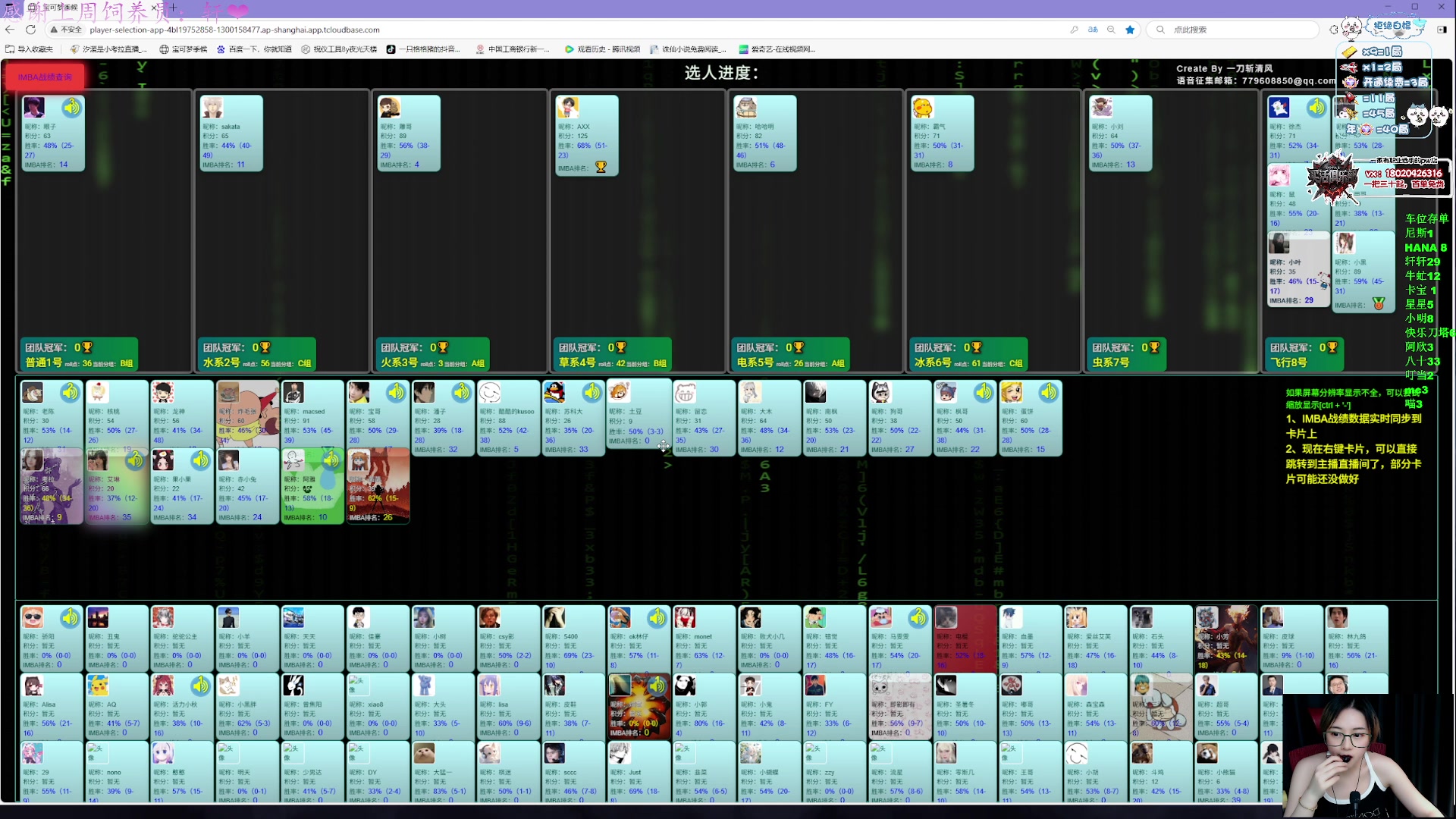The height and width of the screenshot is (819, 1456).
Task: Select the 小刘 player card
Action: (1121, 133)
